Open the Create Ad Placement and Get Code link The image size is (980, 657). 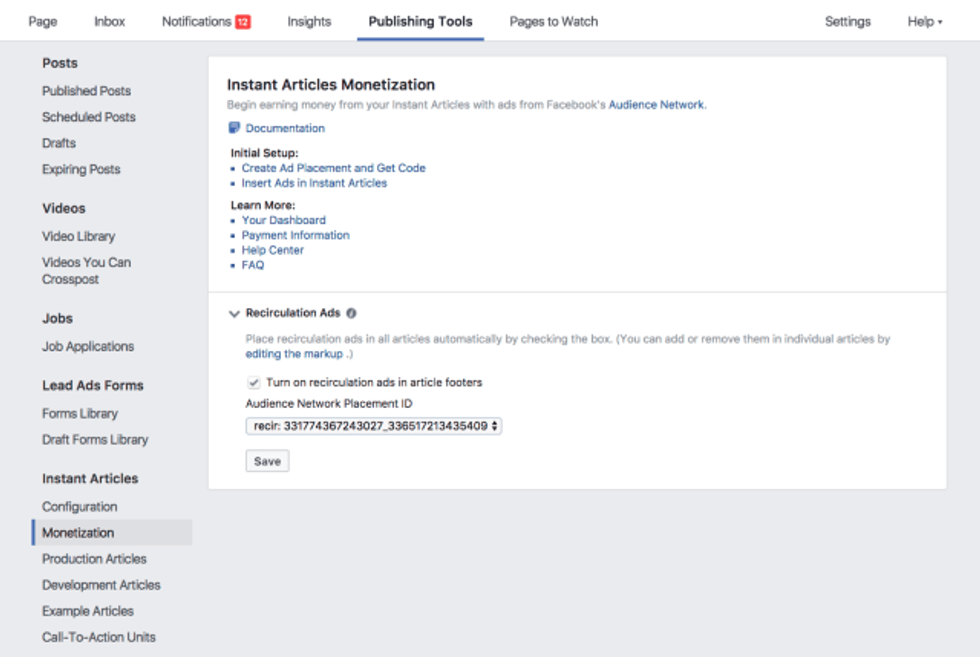coord(333,168)
